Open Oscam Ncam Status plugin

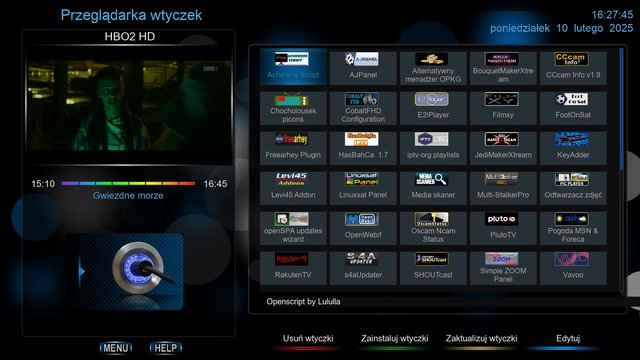[433, 227]
